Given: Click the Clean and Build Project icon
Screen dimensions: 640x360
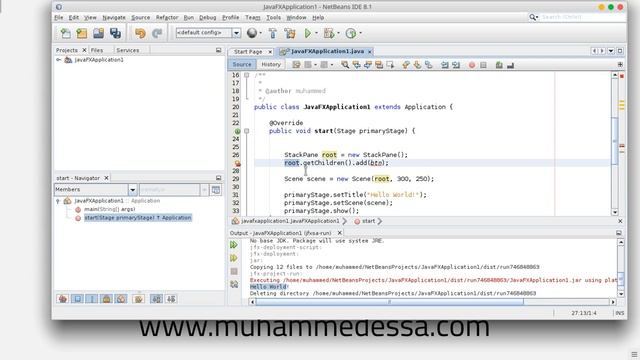Looking at the screenshot, I should pyautogui.click(x=290, y=33).
